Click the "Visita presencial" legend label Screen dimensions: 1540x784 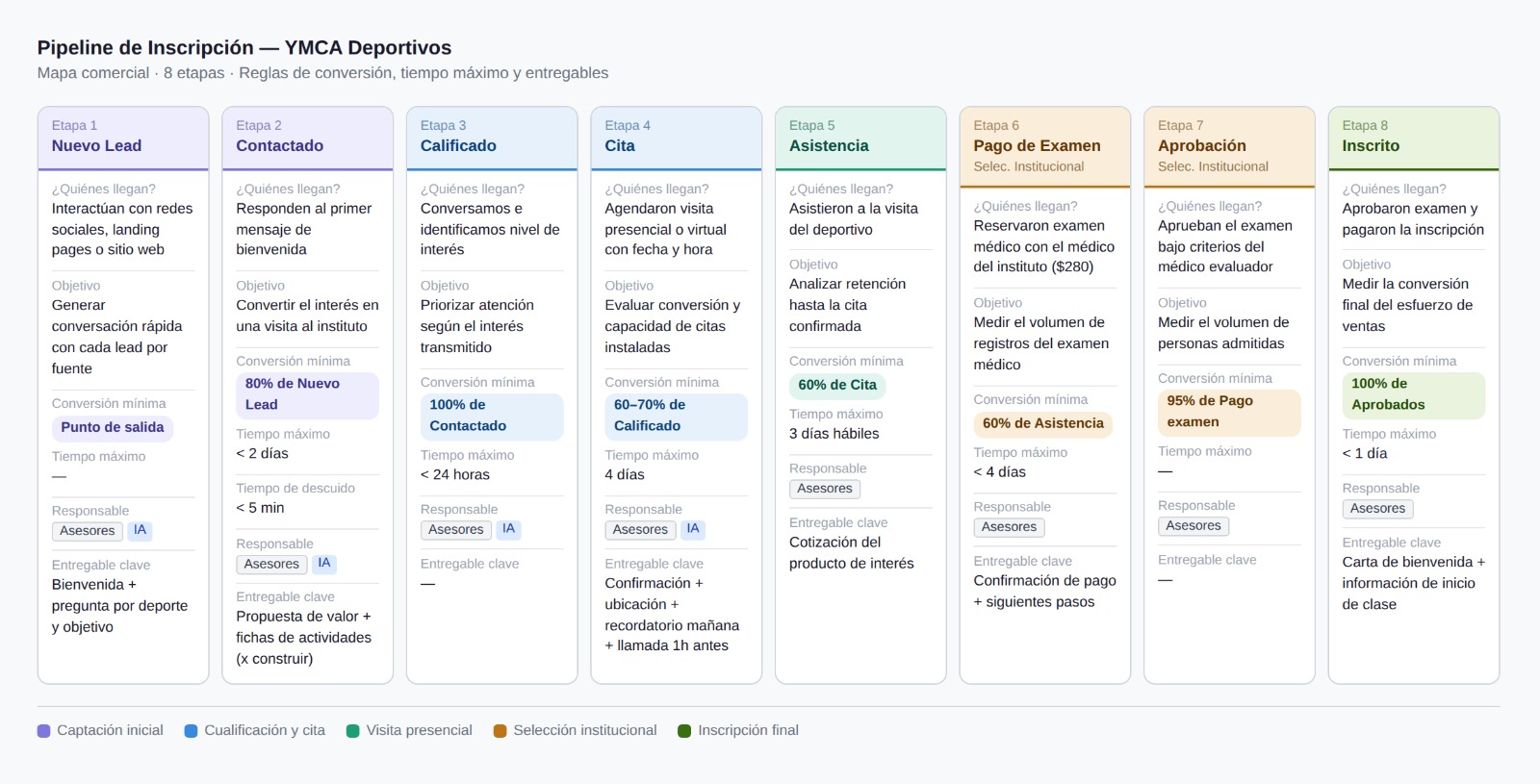tap(419, 731)
